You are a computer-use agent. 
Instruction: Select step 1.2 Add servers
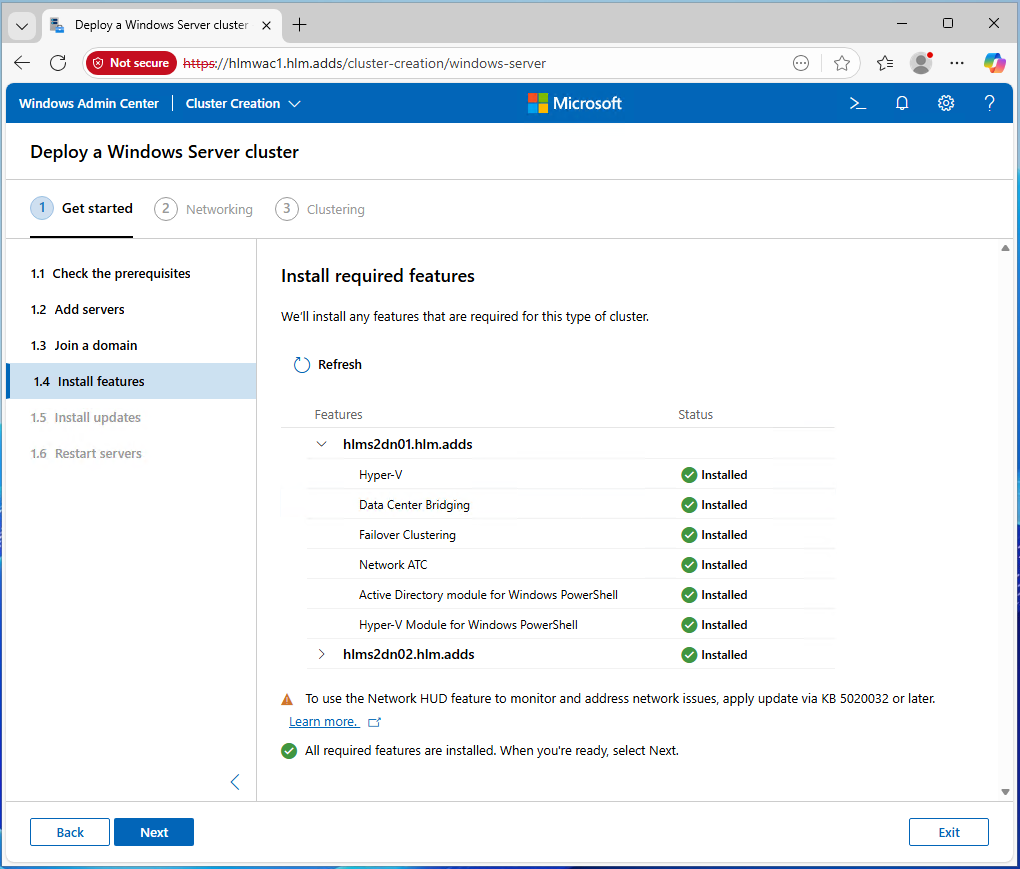point(89,309)
